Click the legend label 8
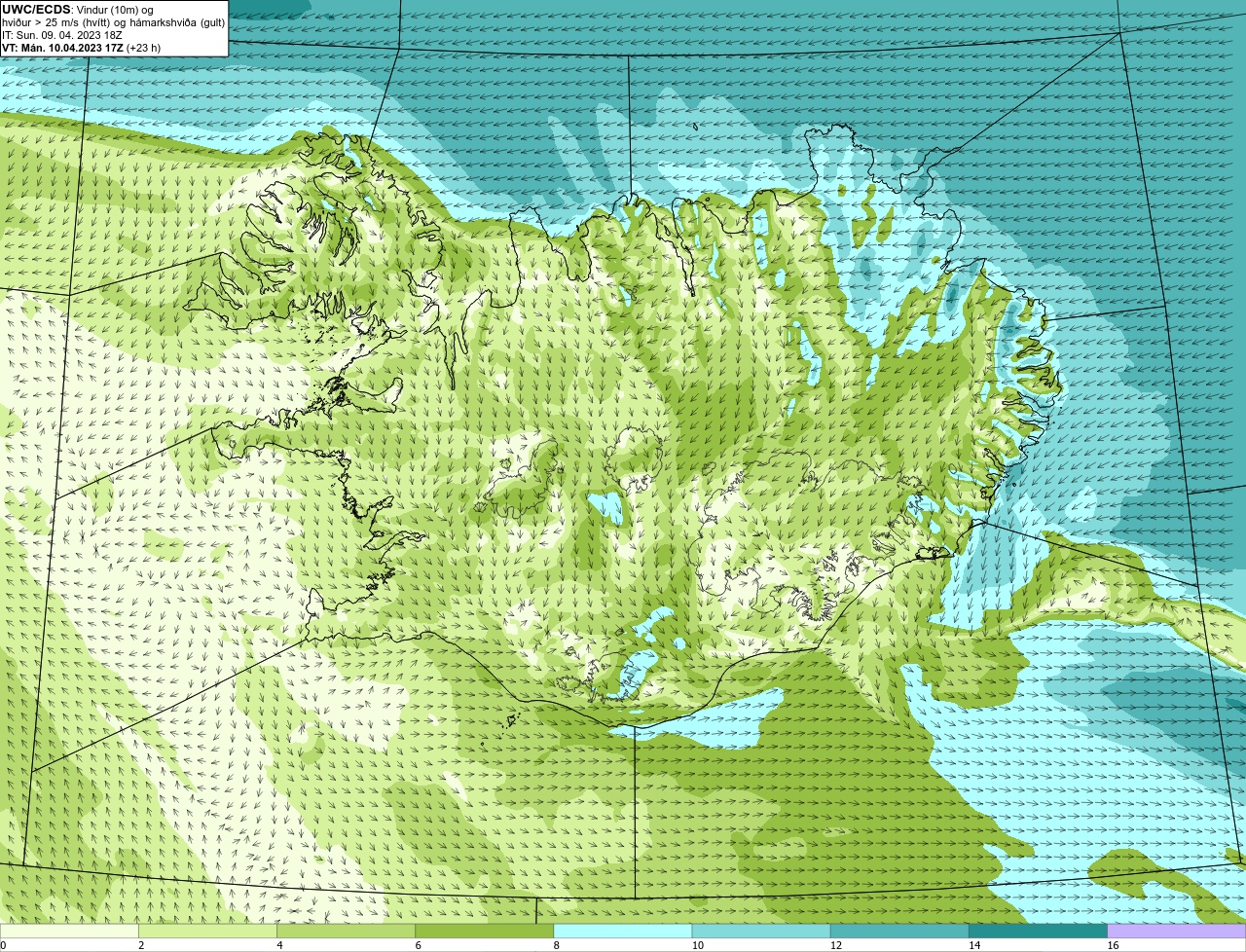 click(x=556, y=945)
